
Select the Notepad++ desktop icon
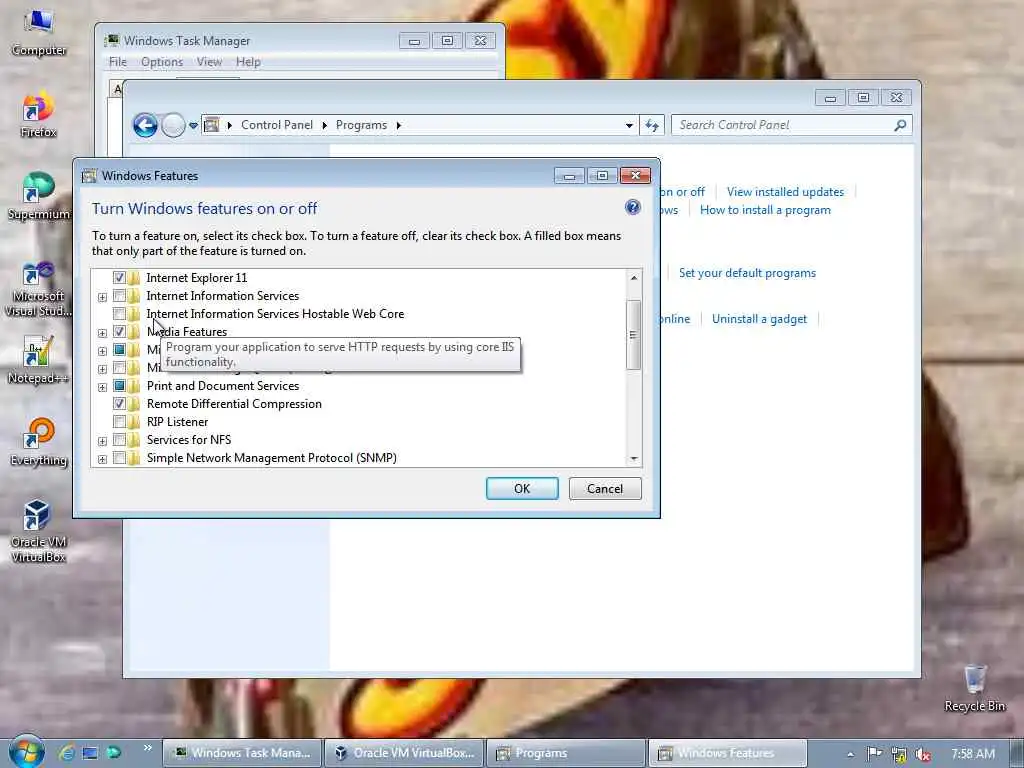[x=39, y=359]
